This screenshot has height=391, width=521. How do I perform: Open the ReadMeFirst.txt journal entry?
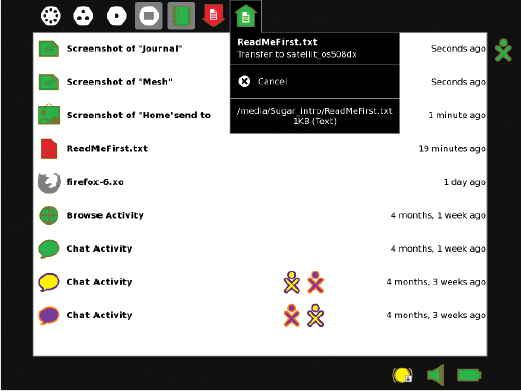[107, 148]
